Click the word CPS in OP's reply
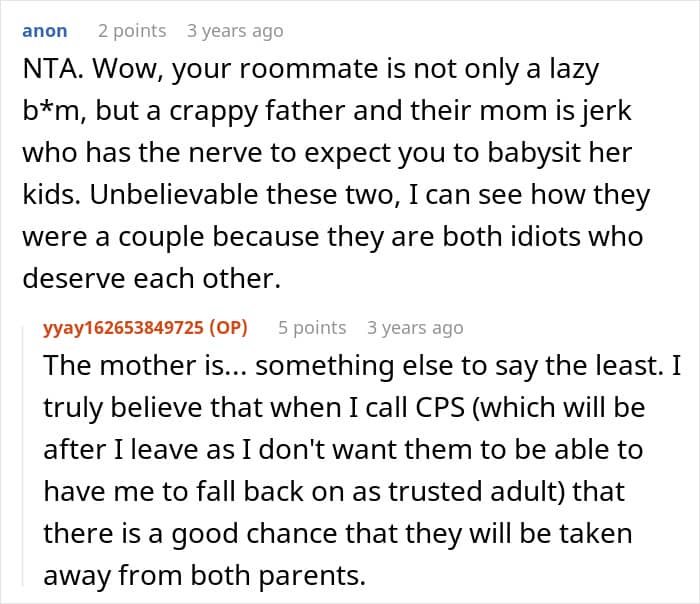The height and width of the screenshot is (604, 700). coord(440,408)
